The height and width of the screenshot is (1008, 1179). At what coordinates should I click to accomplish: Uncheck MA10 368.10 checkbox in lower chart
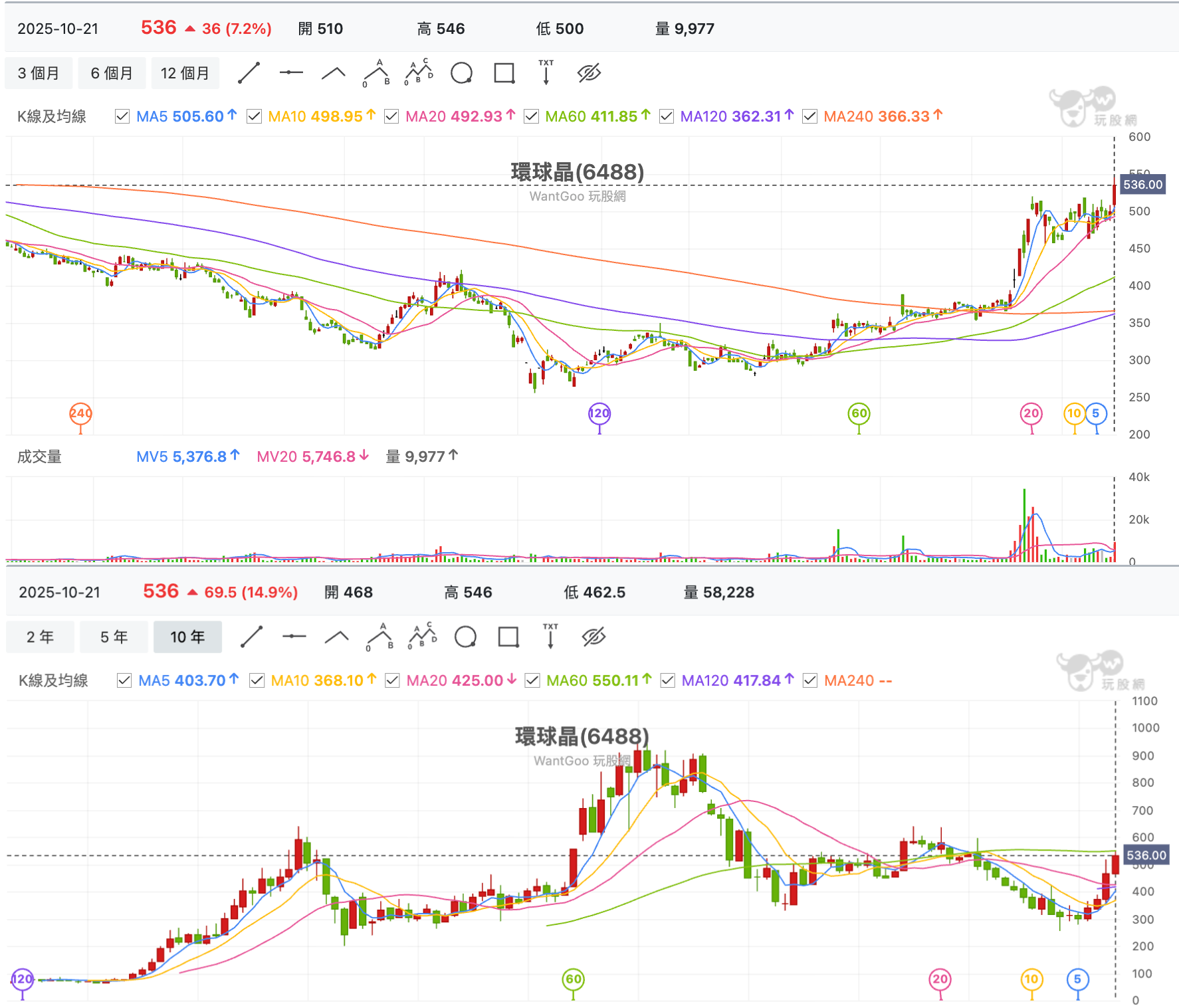pyautogui.click(x=257, y=680)
